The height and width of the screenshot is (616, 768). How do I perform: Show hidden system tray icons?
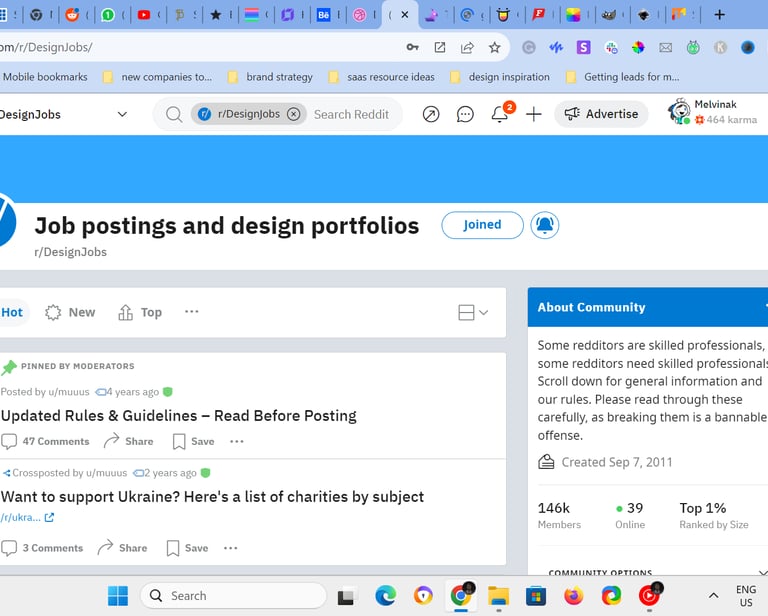(714, 596)
